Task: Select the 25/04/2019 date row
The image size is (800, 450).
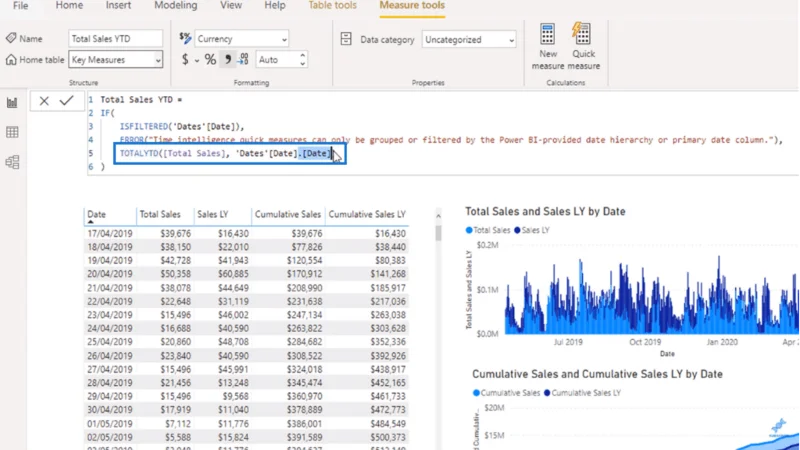Action: (110, 342)
